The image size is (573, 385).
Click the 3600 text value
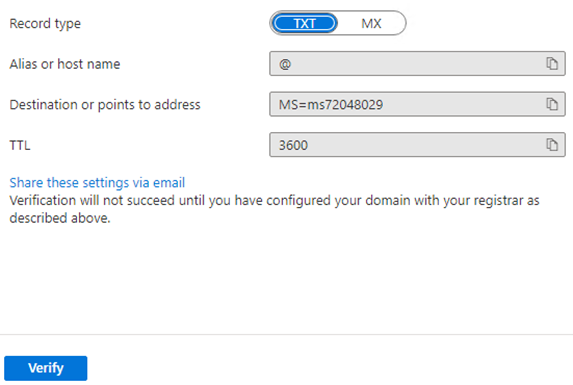[293, 145]
